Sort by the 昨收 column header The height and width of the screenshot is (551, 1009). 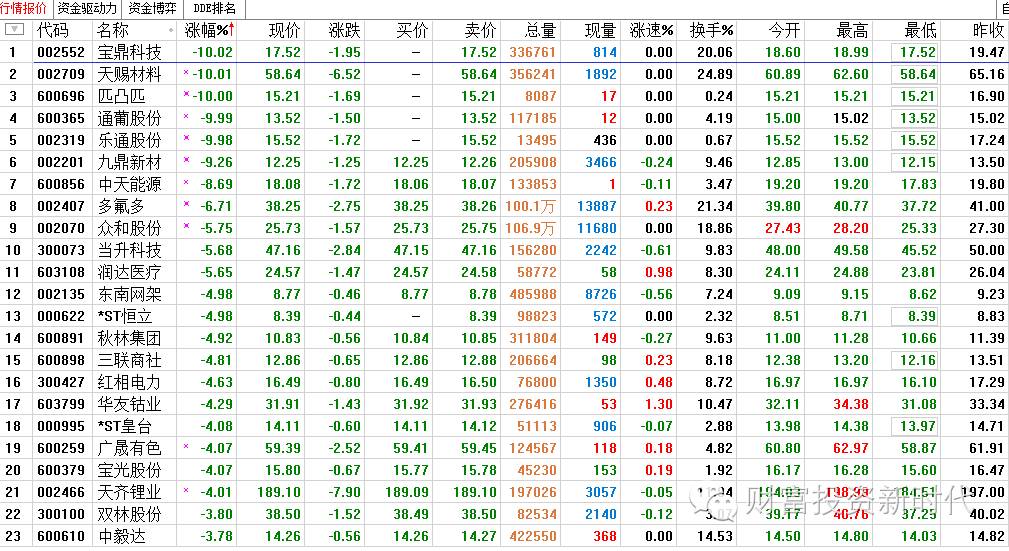[x=988, y=30]
